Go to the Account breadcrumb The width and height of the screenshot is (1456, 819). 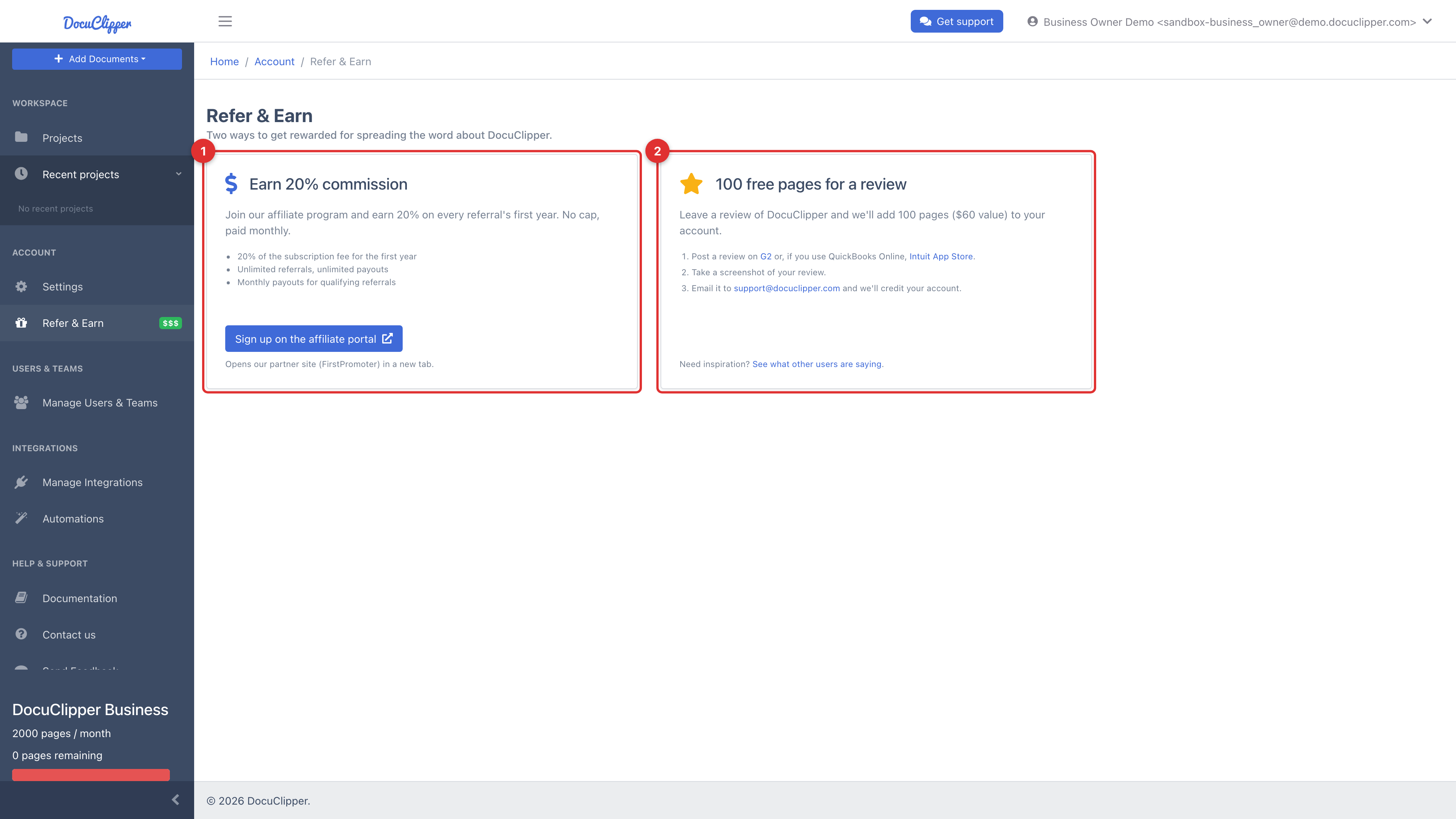tap(274, 61)
